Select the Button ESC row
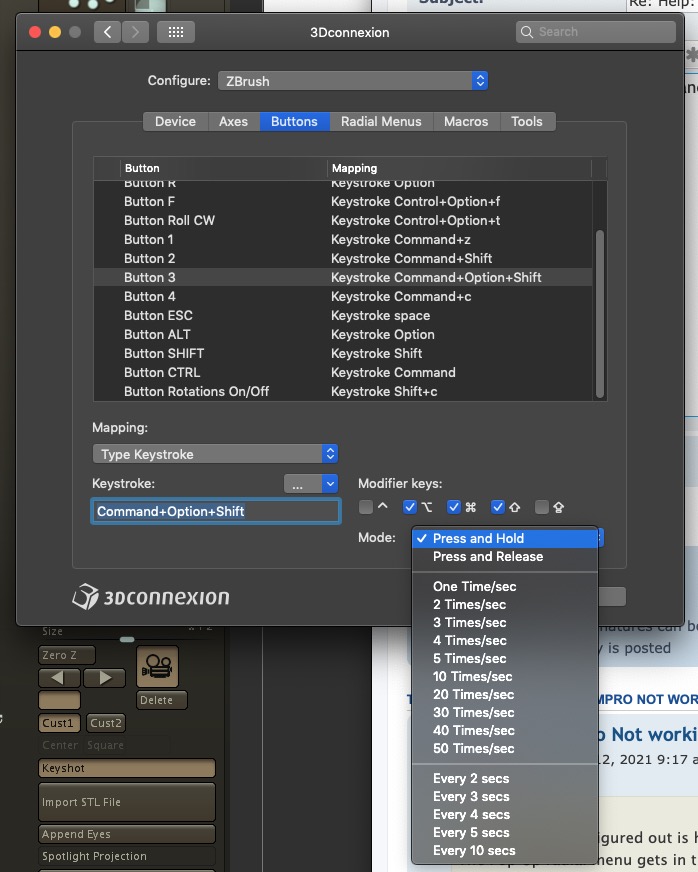 (x=343, y=315)
